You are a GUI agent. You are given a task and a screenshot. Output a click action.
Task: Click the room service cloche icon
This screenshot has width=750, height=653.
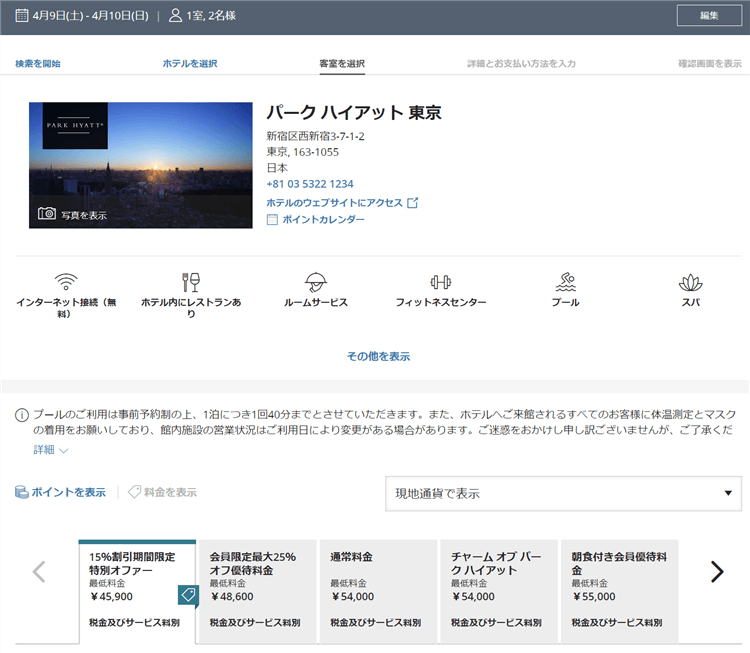pyautogui.click(x=316, y=281)
